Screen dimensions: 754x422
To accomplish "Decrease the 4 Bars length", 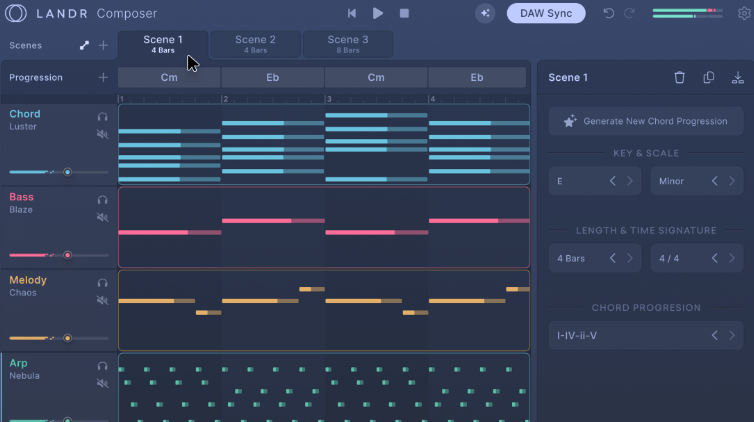I will coord(613,259).
